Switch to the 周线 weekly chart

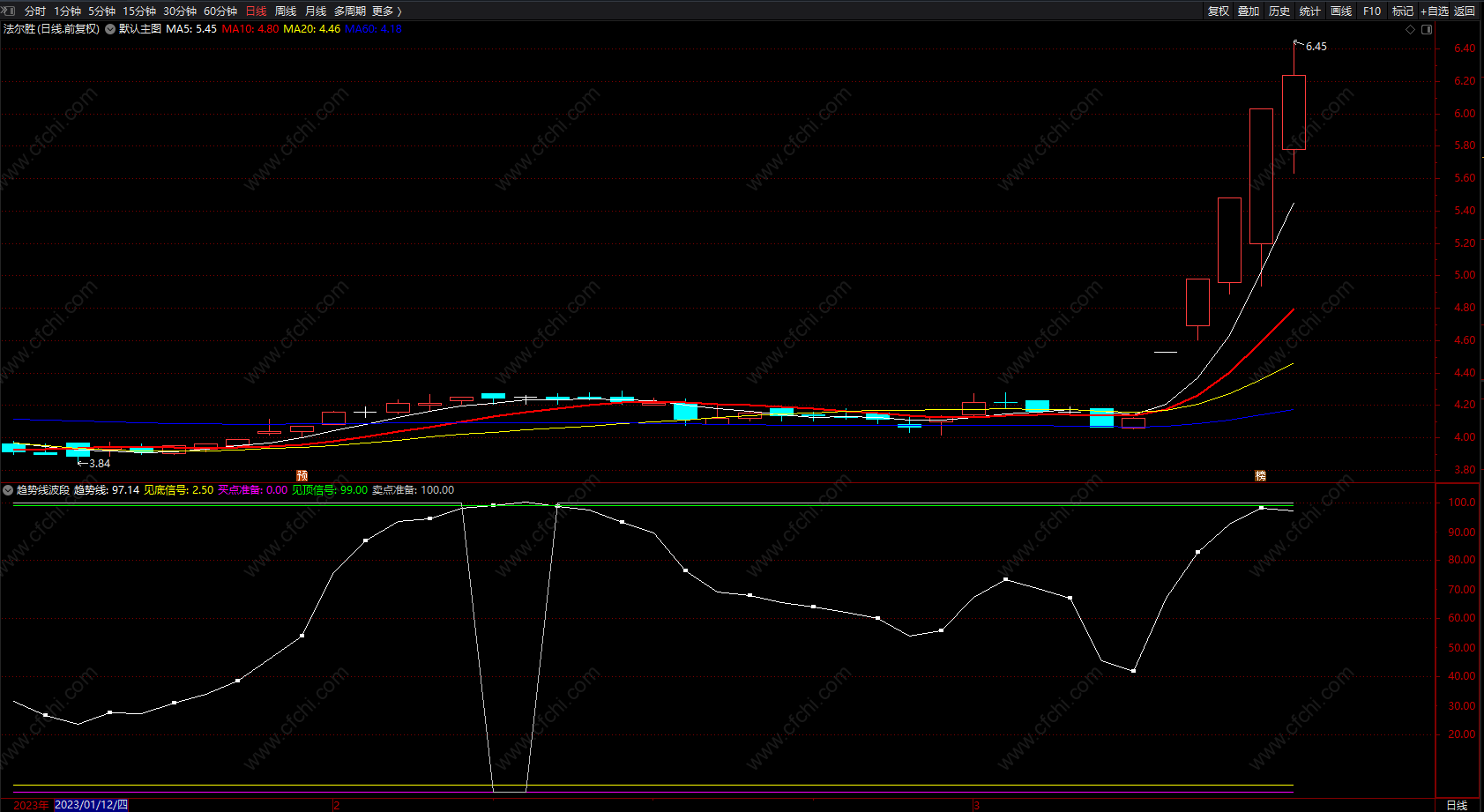coord(286,11)
